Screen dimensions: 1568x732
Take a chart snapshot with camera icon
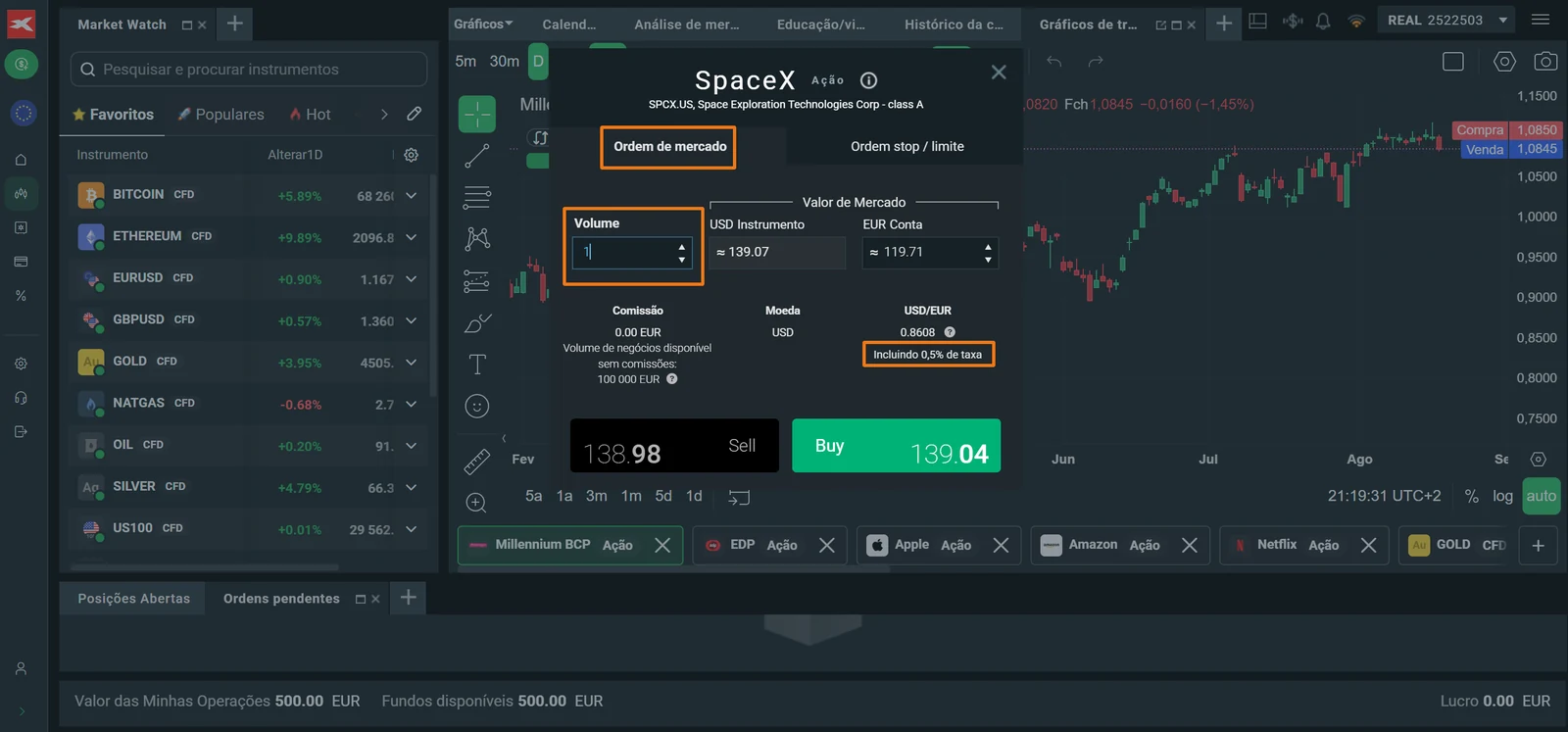(x=1545, y=62)
